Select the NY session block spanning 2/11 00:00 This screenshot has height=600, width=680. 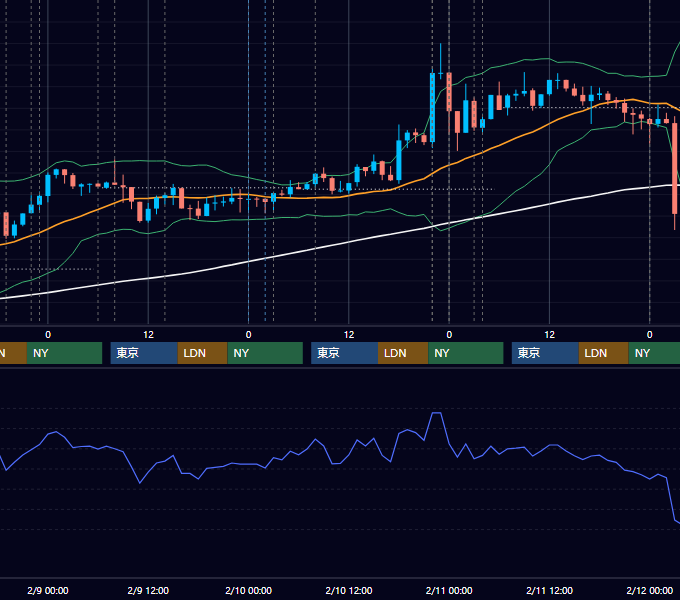466,353
